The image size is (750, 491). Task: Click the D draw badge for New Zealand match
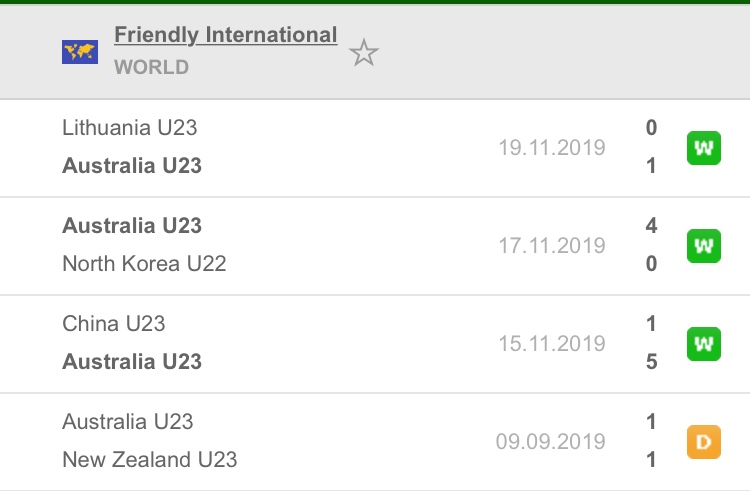pyautogui.click(x=704, y=442)
